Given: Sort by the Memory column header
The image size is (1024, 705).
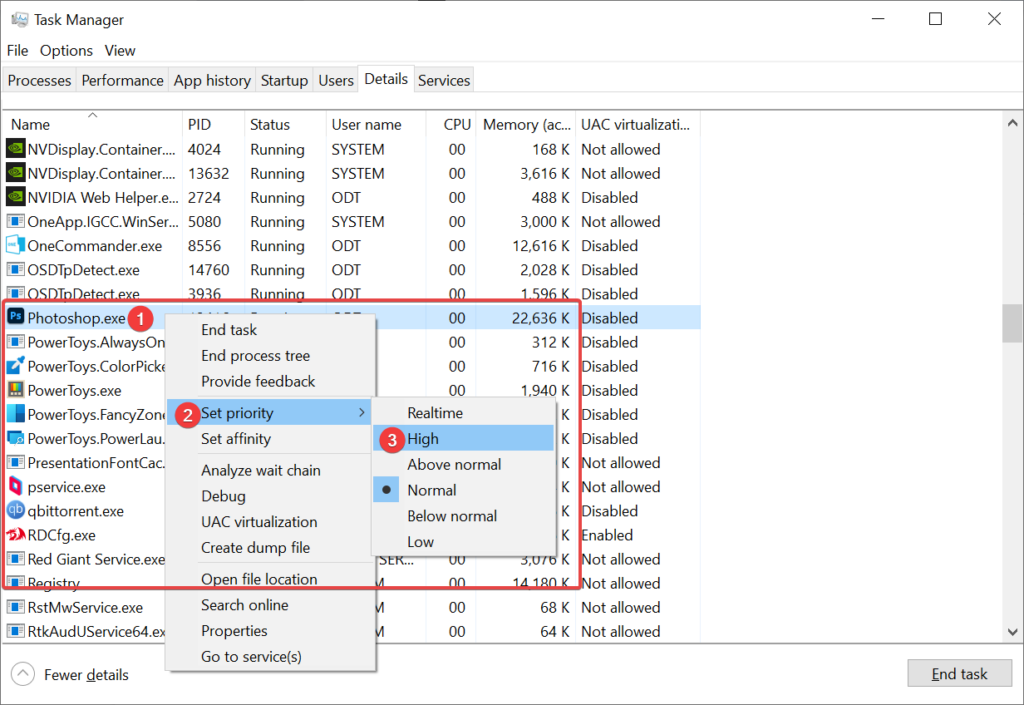Looking at the screenshot, I should pyautogui.click(x=525, y=125).
